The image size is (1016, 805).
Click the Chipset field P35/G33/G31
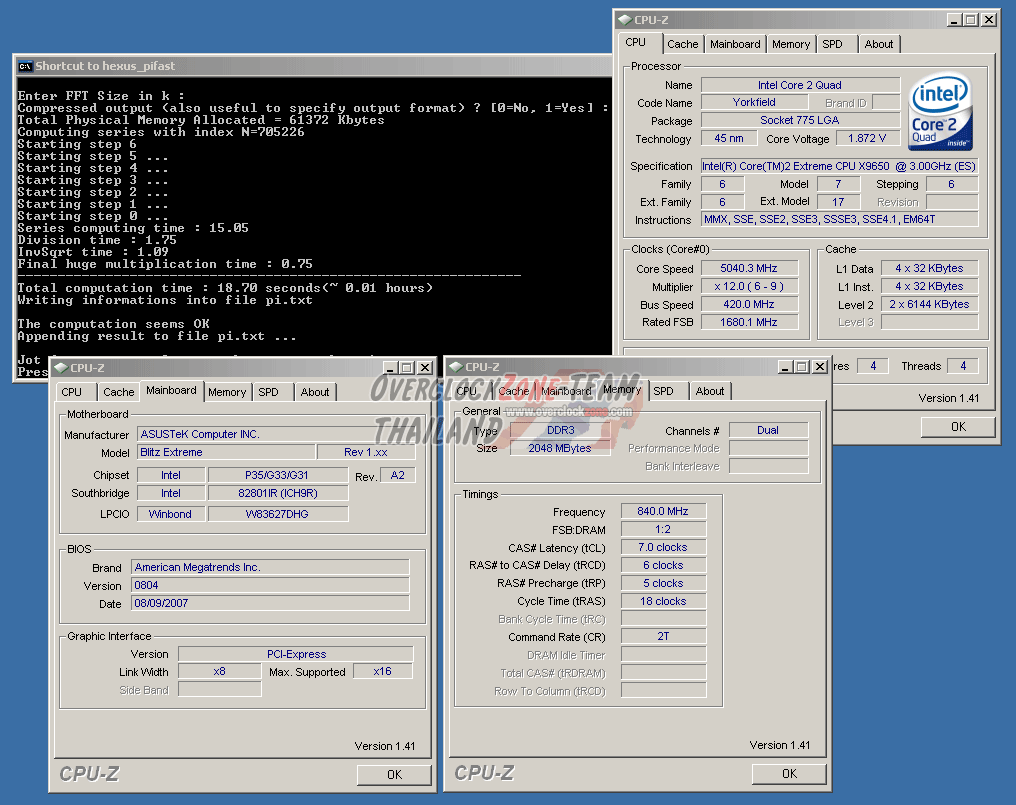pyautogui.click(x=278, y=475)
